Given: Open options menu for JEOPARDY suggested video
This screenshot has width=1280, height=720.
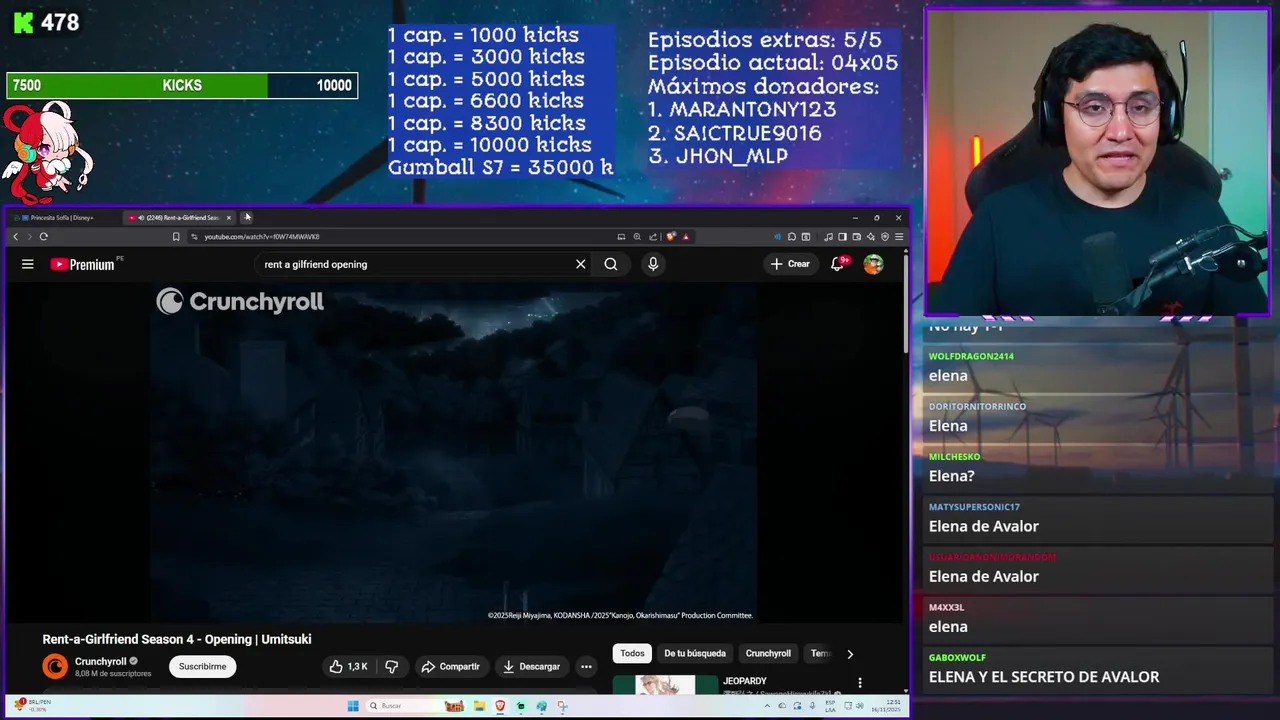Looking at the screenshot, I should (860, 683).
